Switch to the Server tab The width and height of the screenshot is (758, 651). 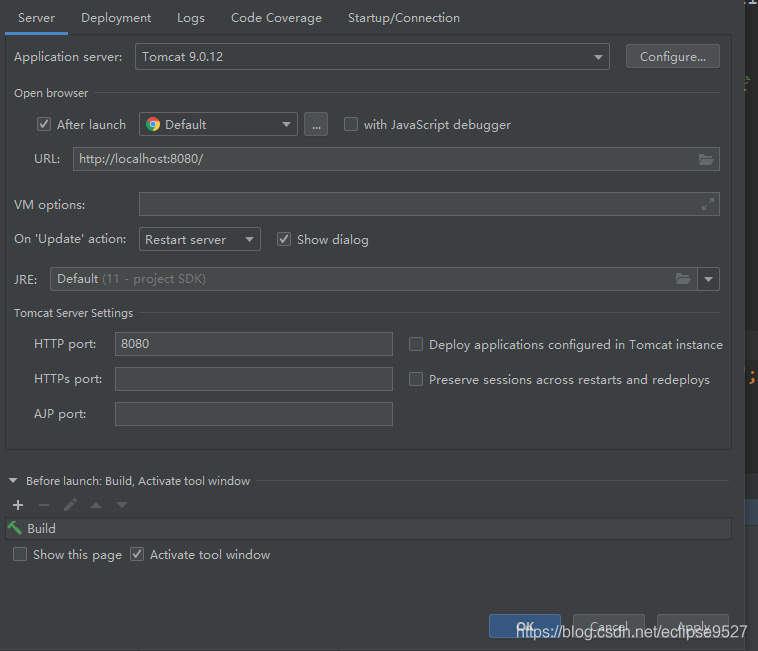36,18
